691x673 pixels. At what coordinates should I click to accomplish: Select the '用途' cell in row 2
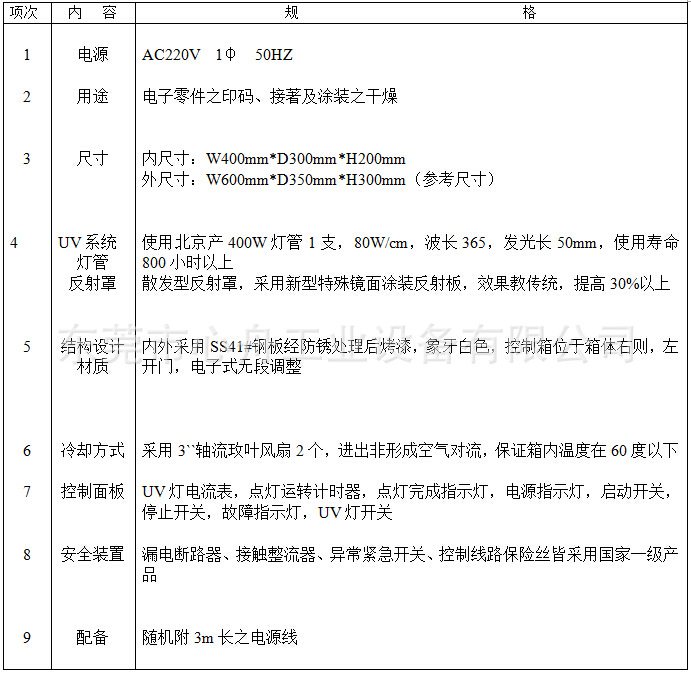[93, 96]
